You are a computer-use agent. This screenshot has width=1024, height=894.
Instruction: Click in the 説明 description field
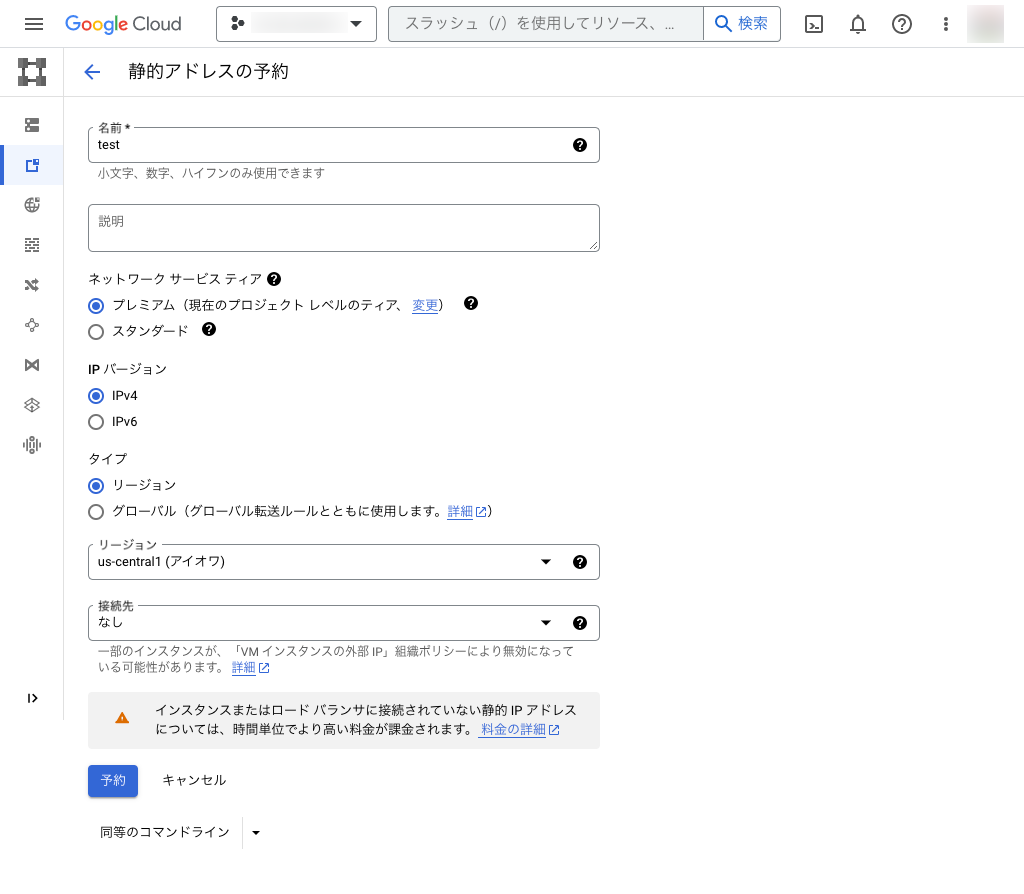(344, 227)
